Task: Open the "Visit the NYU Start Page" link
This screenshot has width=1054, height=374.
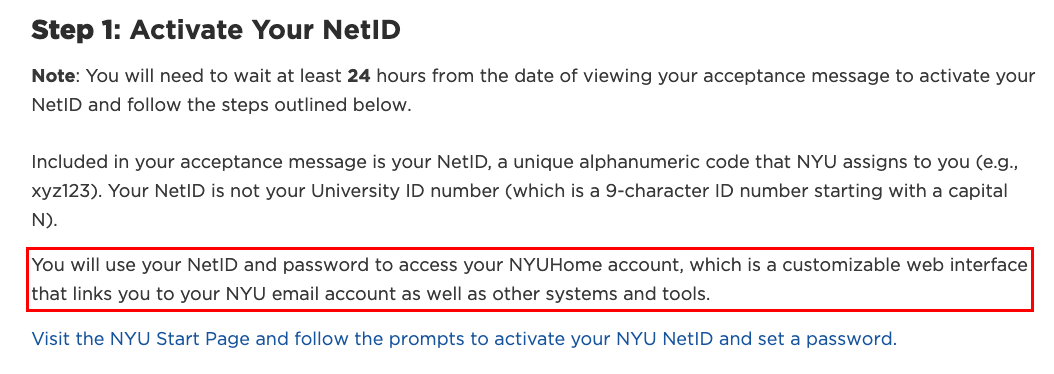Action: pos(464,338)
